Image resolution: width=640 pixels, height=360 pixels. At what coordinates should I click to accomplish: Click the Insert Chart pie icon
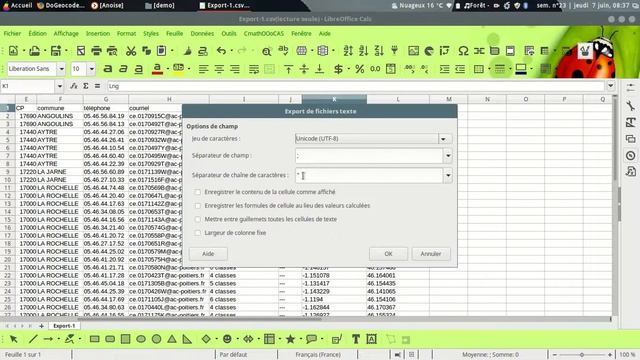click(429, 51)
